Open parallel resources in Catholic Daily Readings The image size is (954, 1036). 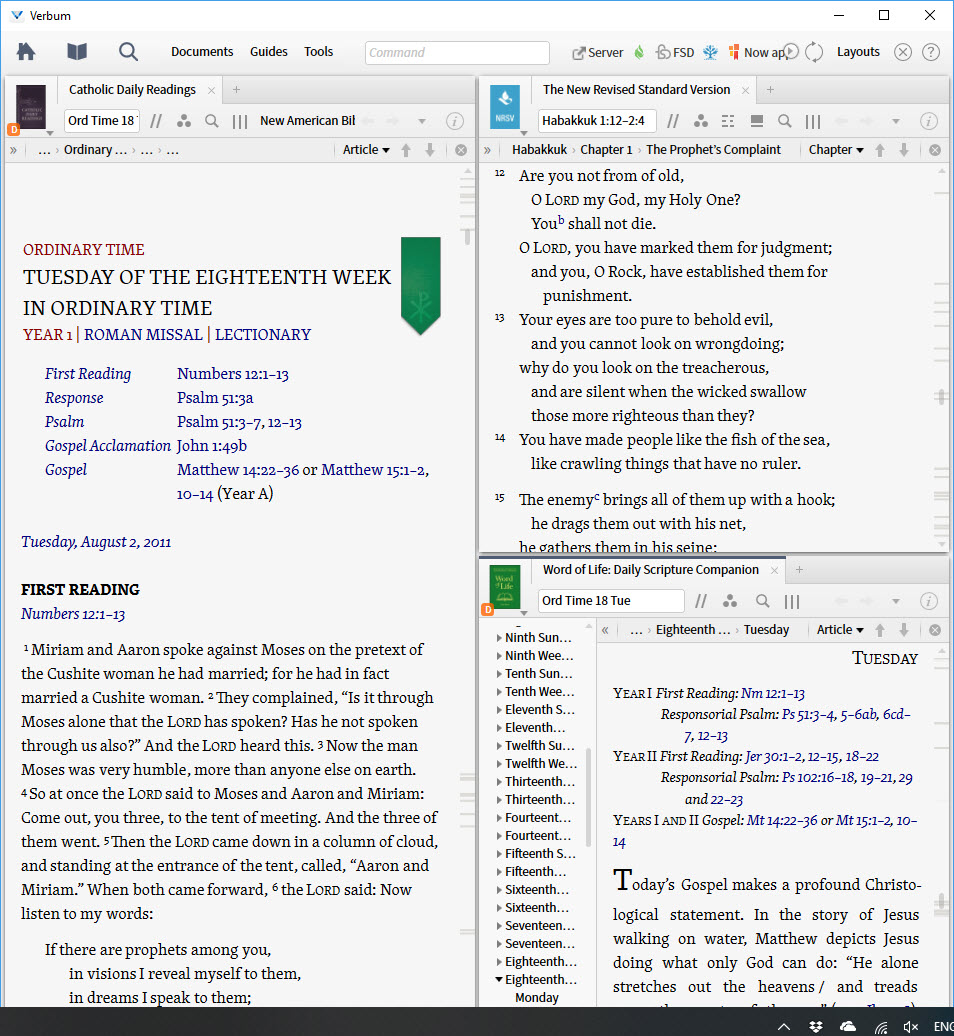click(x=156, y=121)
